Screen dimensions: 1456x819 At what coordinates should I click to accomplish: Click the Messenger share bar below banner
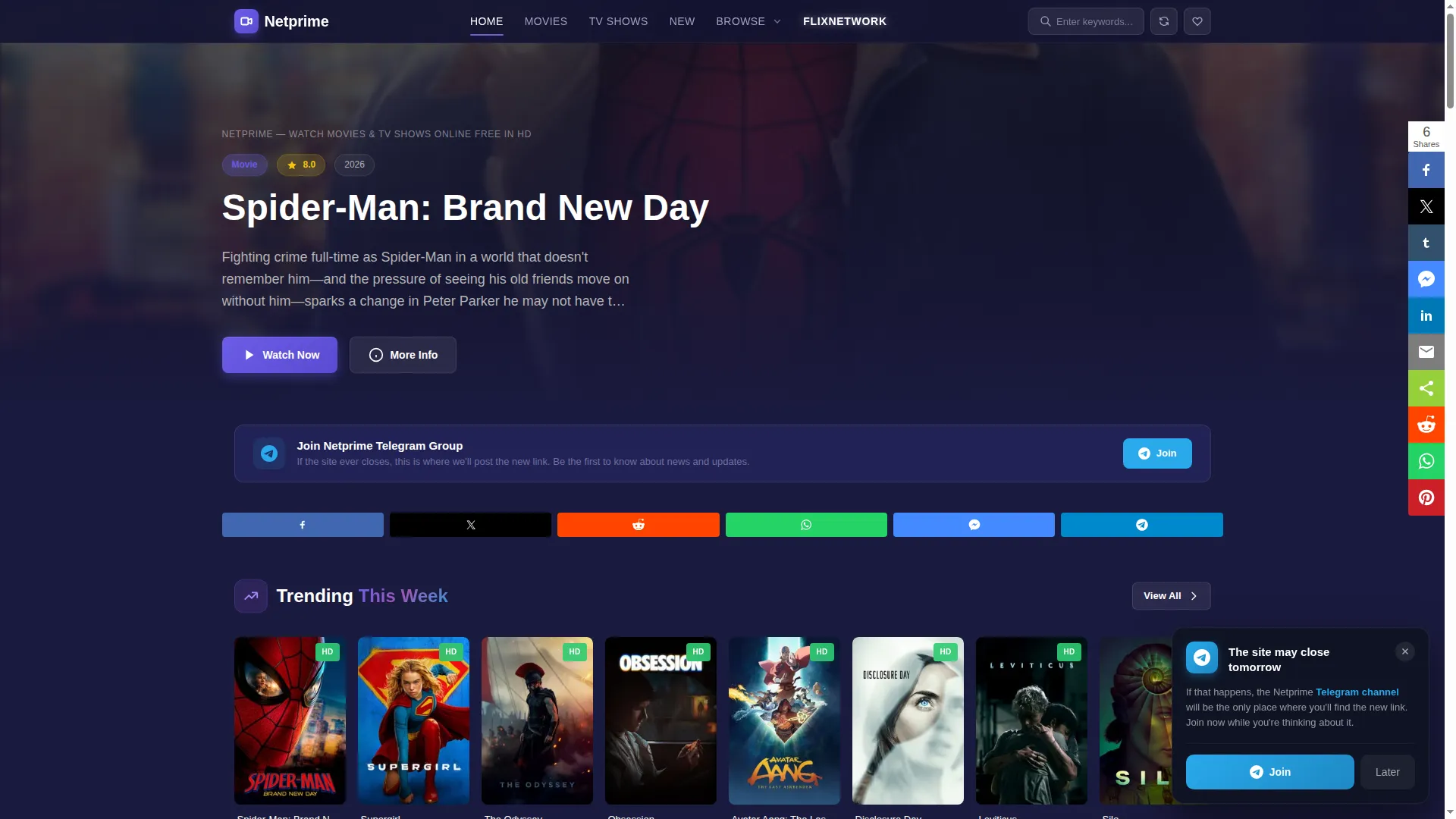[974, 525]
